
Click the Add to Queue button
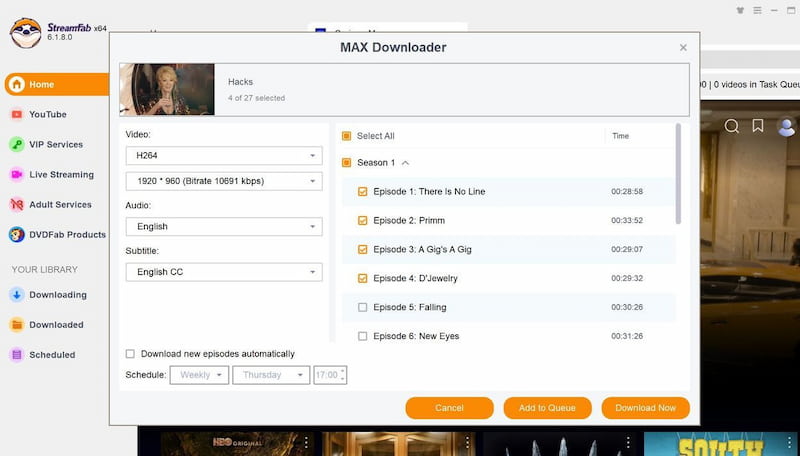547,408
